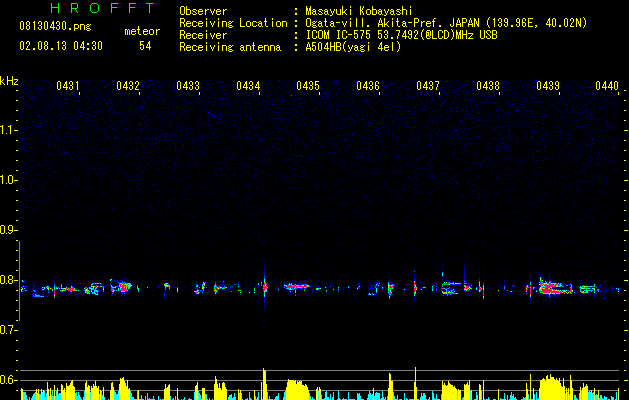Select the file name 08130430.png

pyautogui.click(x=55, y=26)
